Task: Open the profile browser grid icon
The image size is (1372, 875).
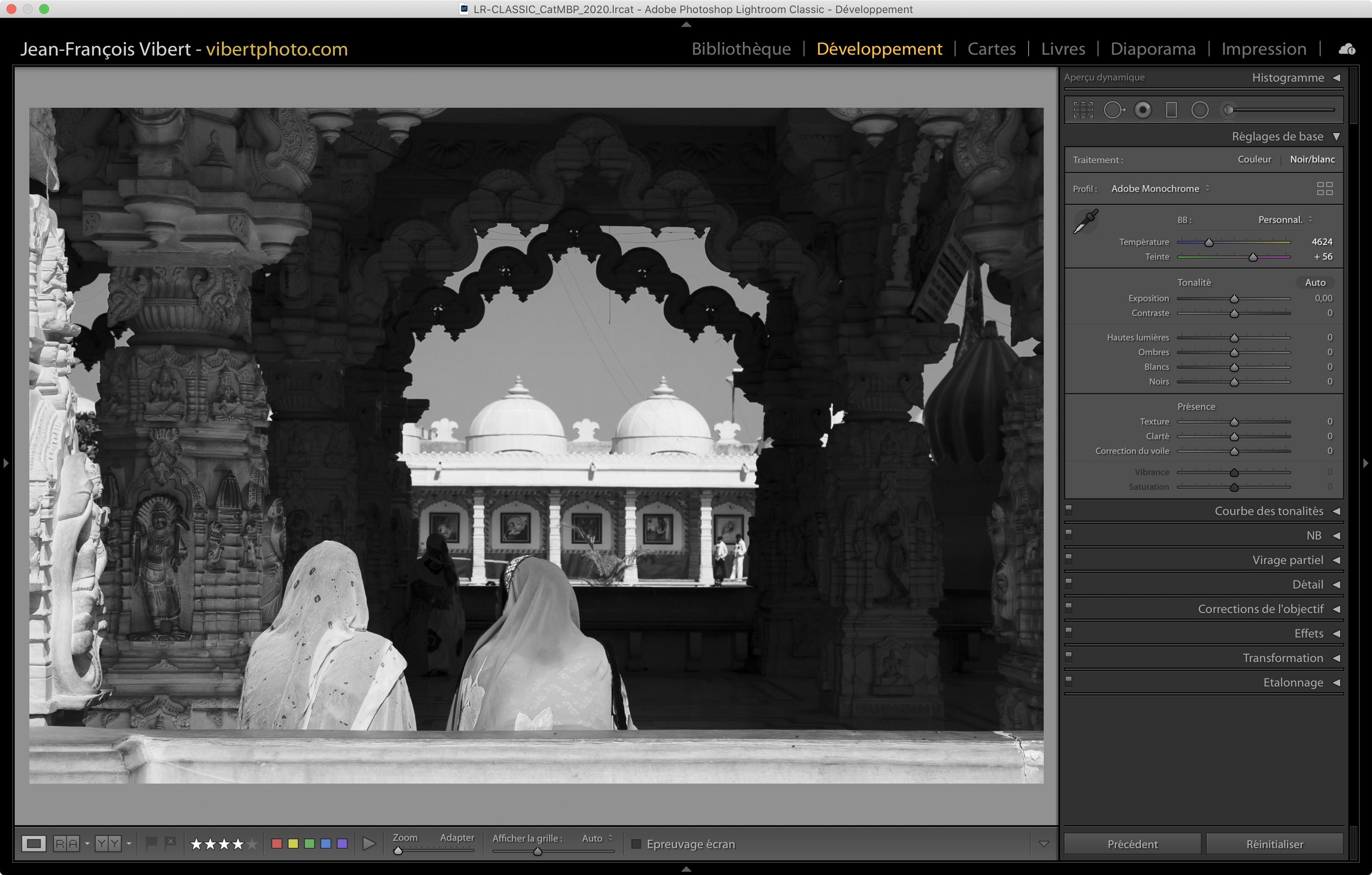Action: [1325, 189]
